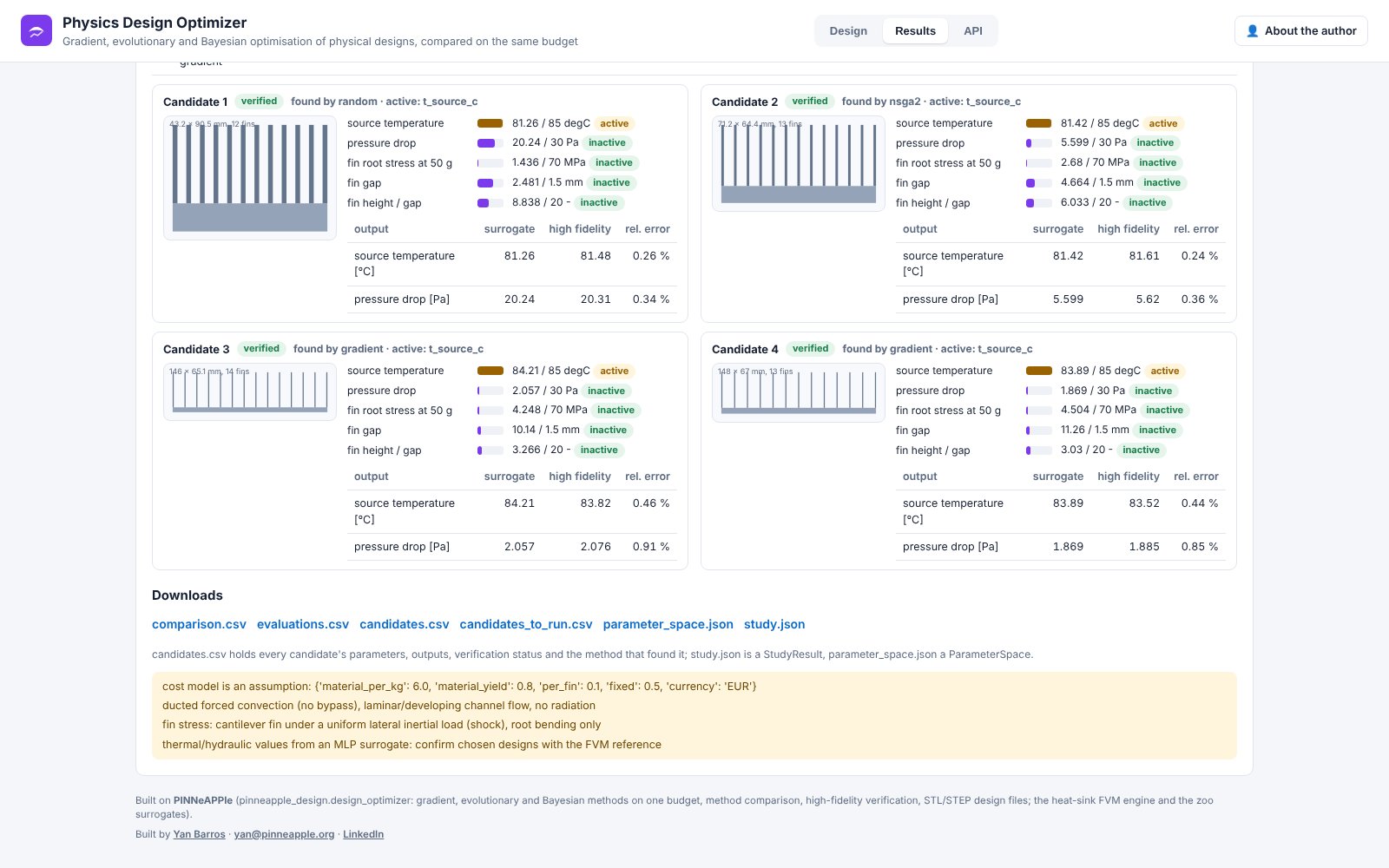
Task: Click the verified badge on Candidate 1
Action: pos(259,102)
